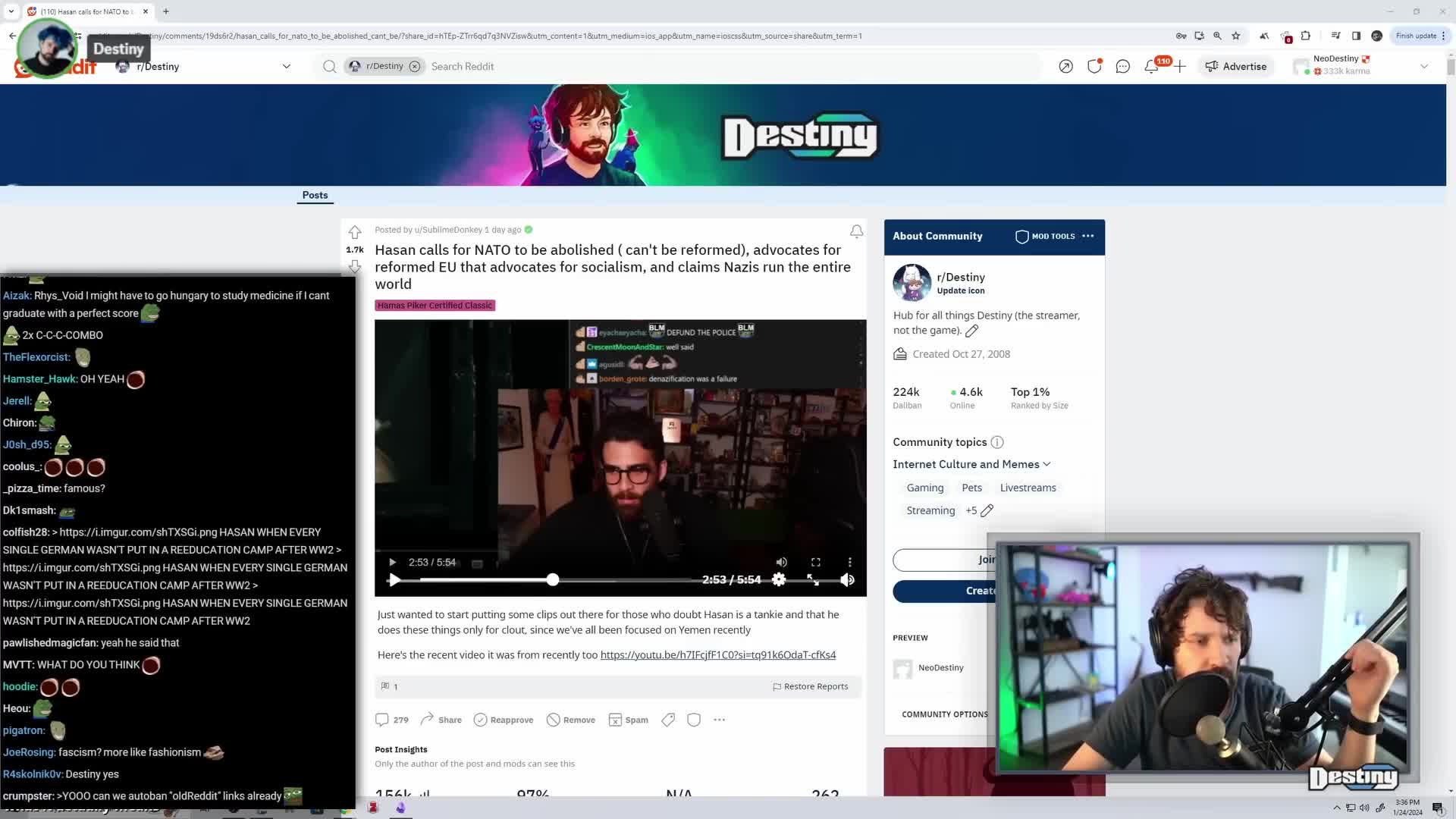
Task: Select the Gaming topic tag
Action: [925, 488]
